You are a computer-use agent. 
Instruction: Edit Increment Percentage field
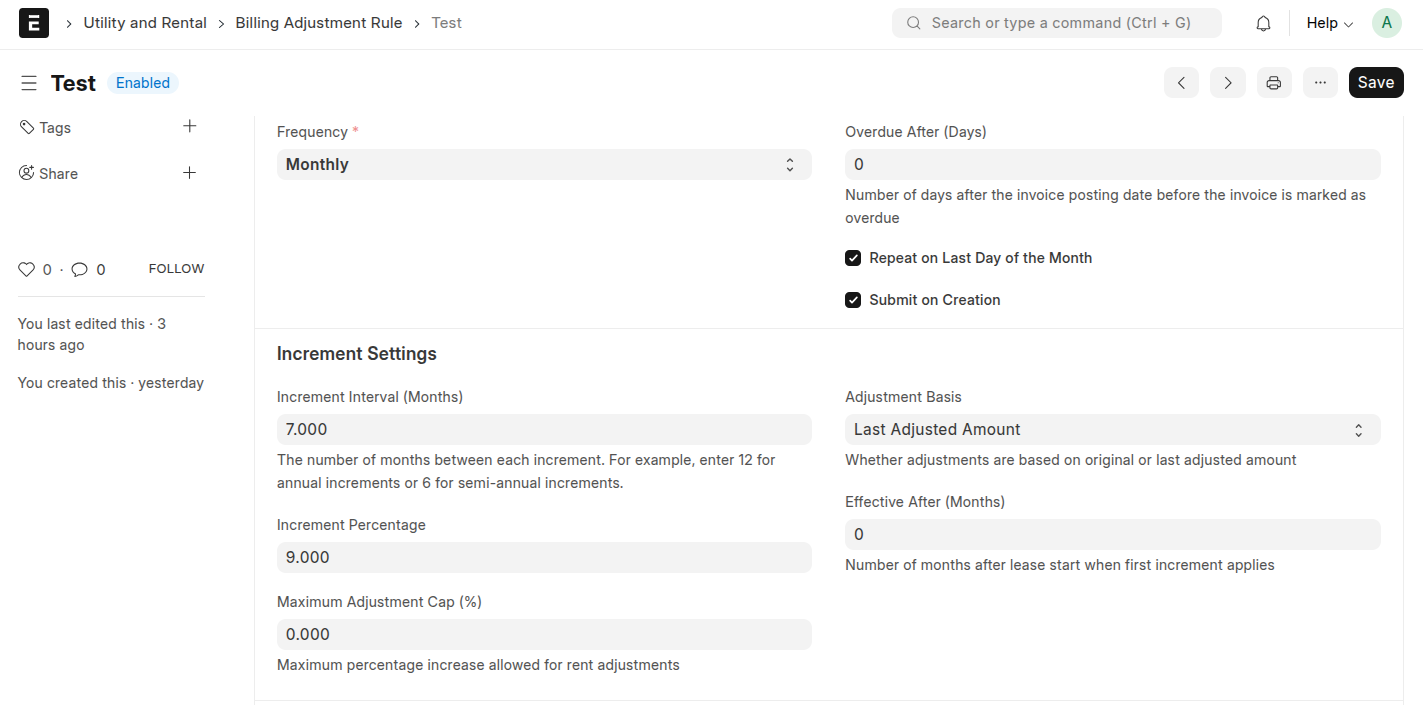point(544,558)
